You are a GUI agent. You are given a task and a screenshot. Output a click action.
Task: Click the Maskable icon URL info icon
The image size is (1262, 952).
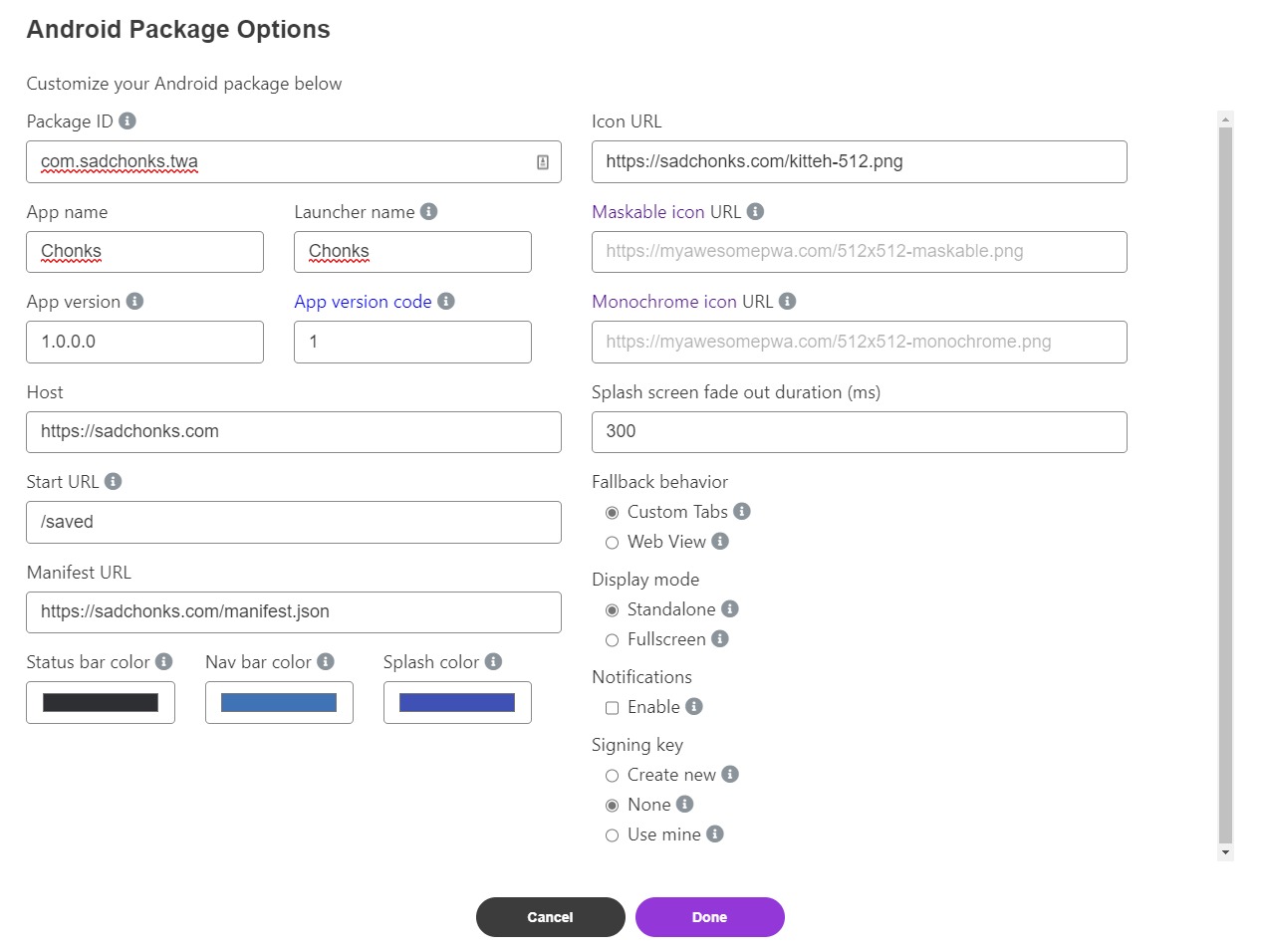(755, 211)
